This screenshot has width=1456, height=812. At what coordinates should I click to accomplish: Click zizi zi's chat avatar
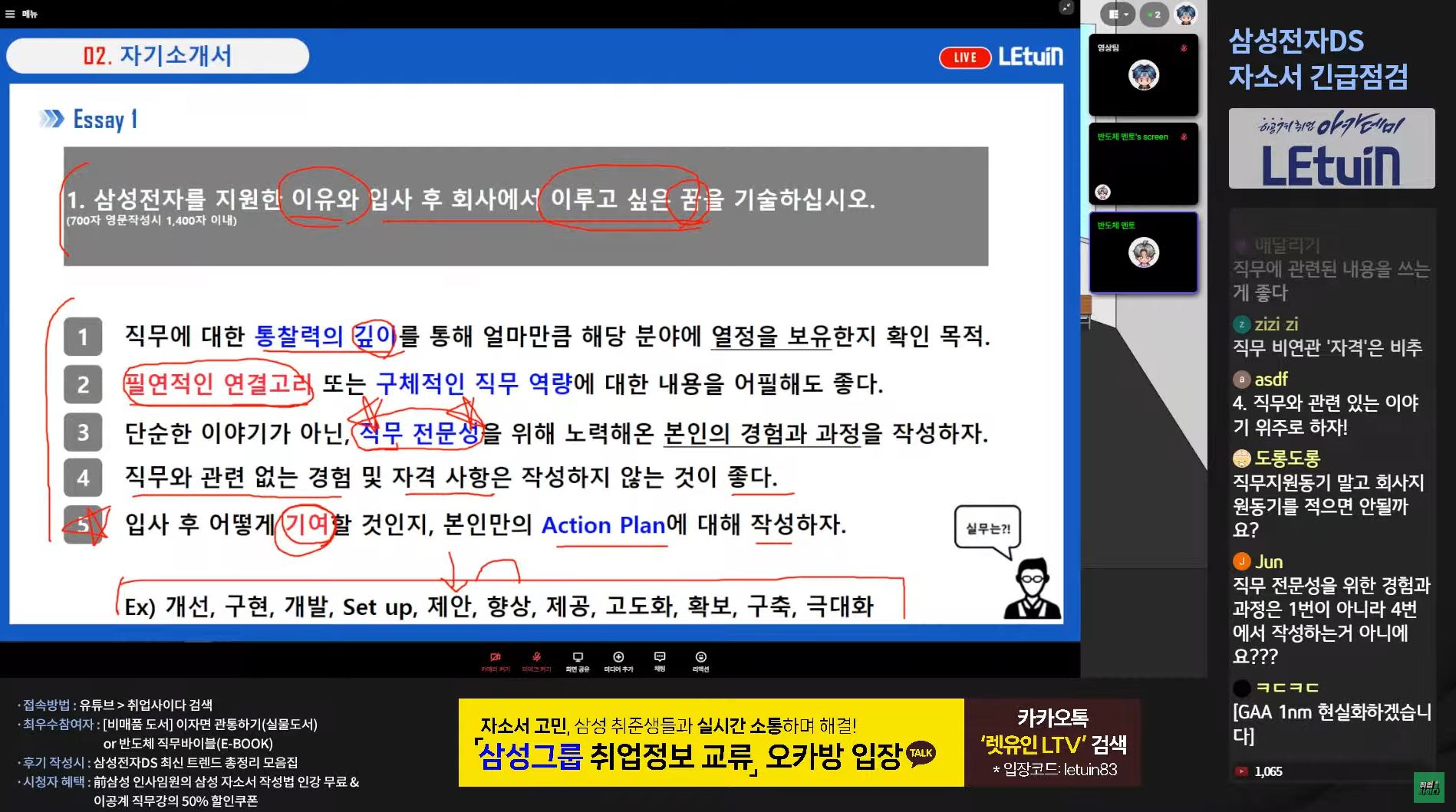1241,324
